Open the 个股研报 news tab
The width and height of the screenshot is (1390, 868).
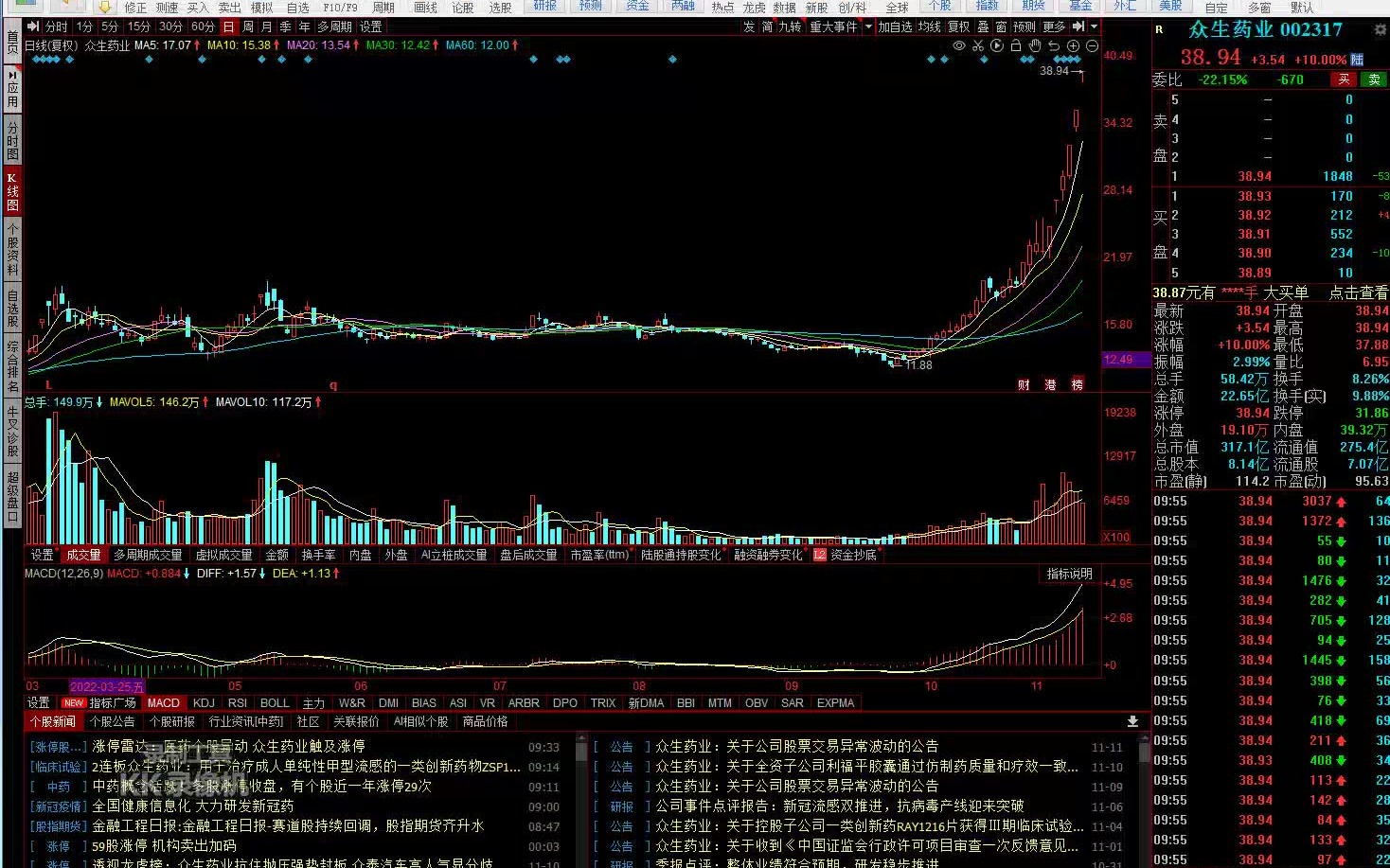click(172, 721)
